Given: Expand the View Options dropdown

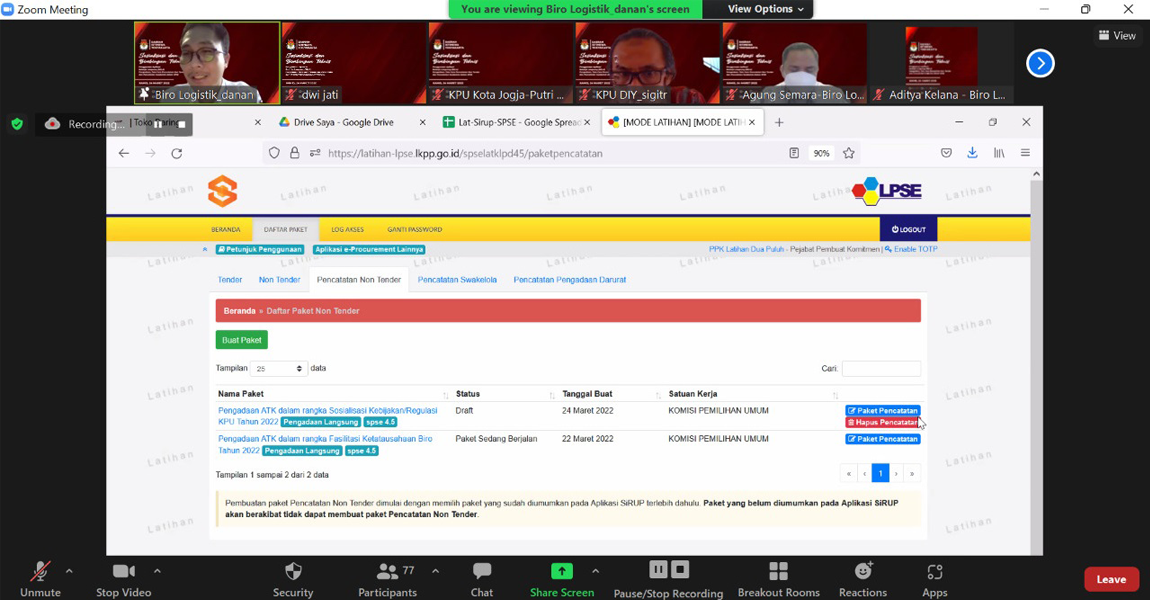Looking at the screenshot, I should click(765, 9).
